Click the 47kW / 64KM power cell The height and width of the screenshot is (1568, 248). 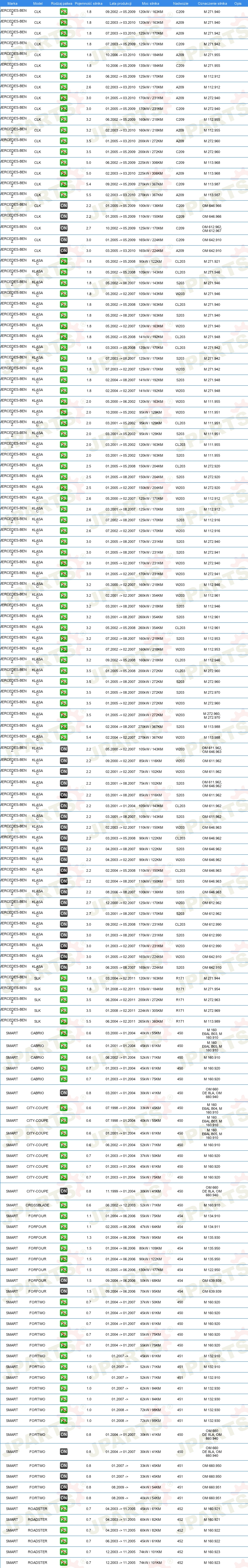pos(151,1226)
